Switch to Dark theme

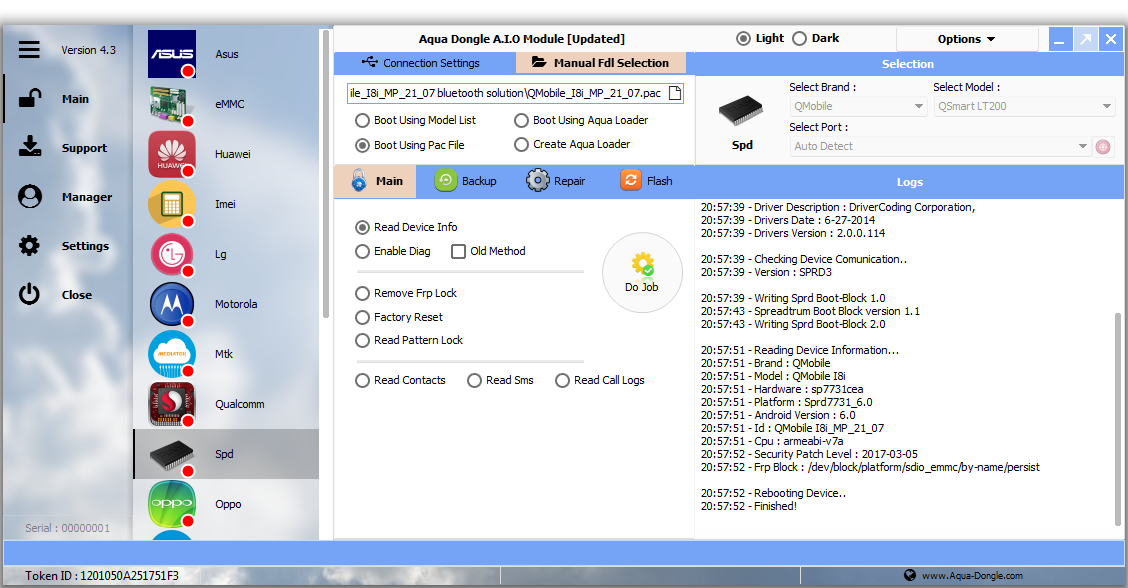pyautogui.click(x=799, y=38)
